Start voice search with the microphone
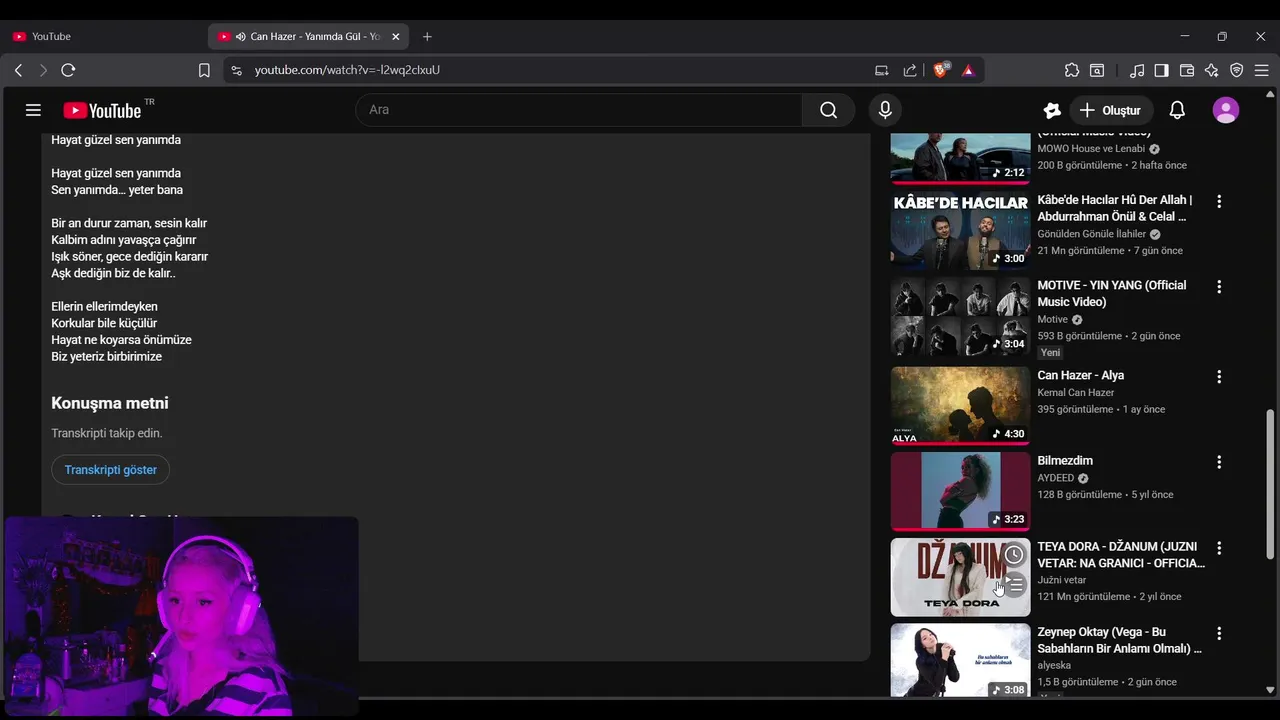The height and width of the screenshot is (720, 1280). [x=885, y=110]
